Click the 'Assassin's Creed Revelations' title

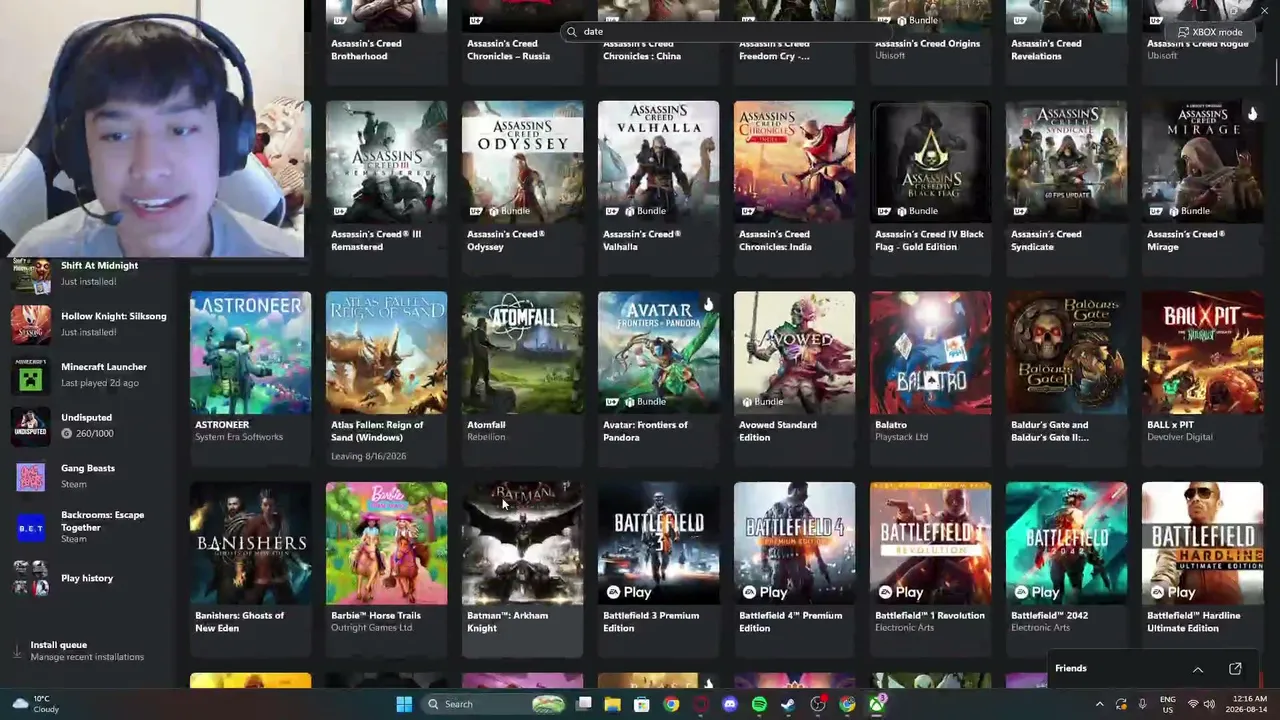[1046, 50]
